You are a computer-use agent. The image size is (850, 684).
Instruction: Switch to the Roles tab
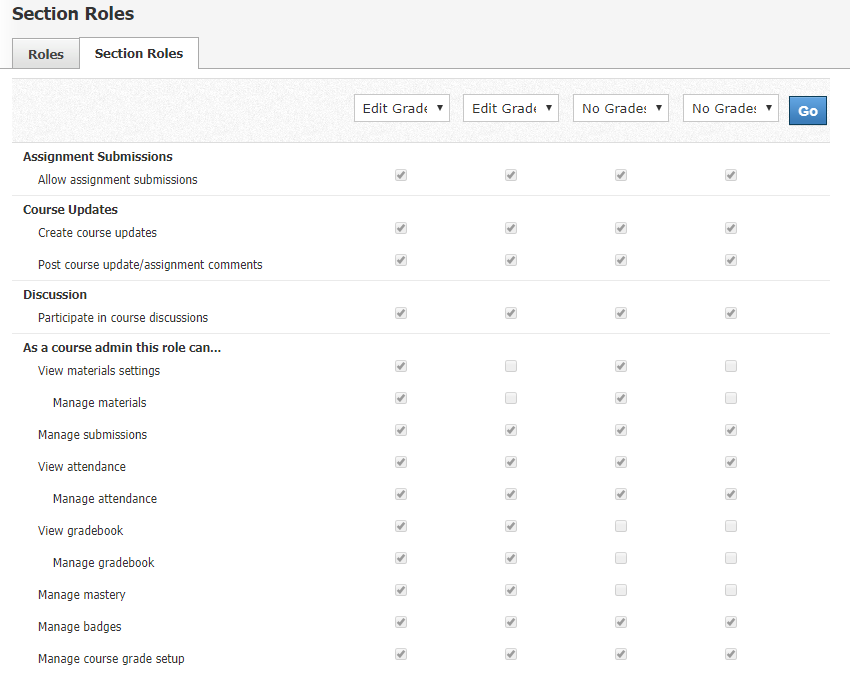pyautogui.click(x=45, y=54)
